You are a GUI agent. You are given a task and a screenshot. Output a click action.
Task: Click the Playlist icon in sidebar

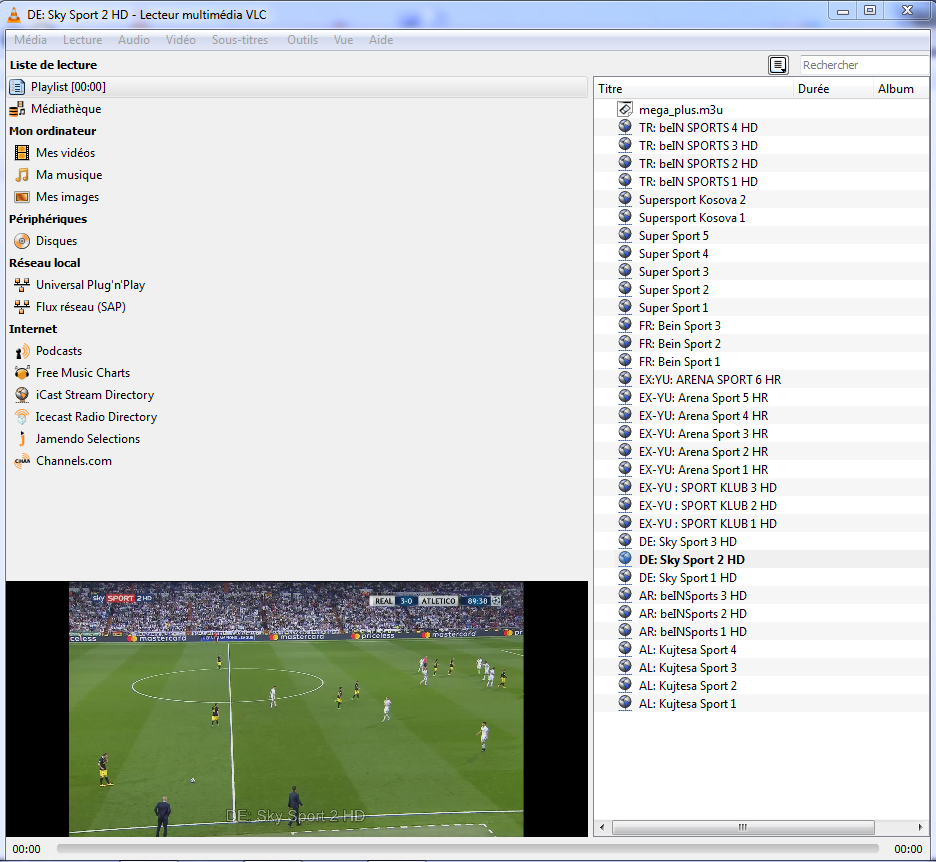click(x=17, y=87)
